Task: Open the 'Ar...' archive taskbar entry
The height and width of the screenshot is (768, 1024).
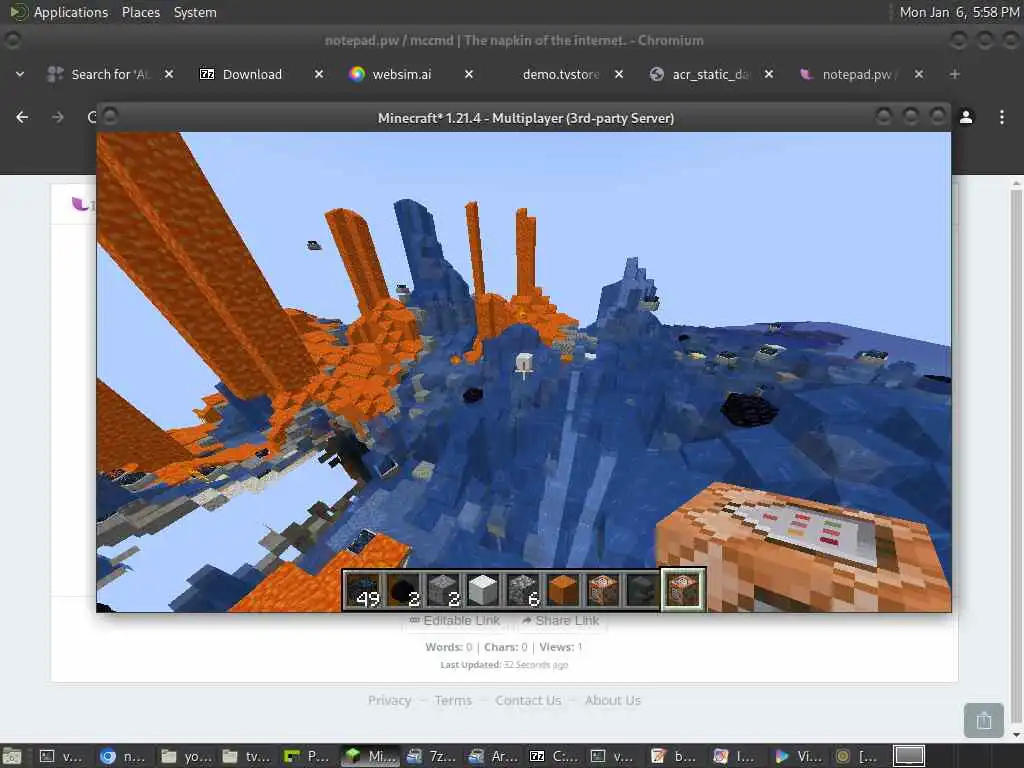Action: tap(493, 756)
